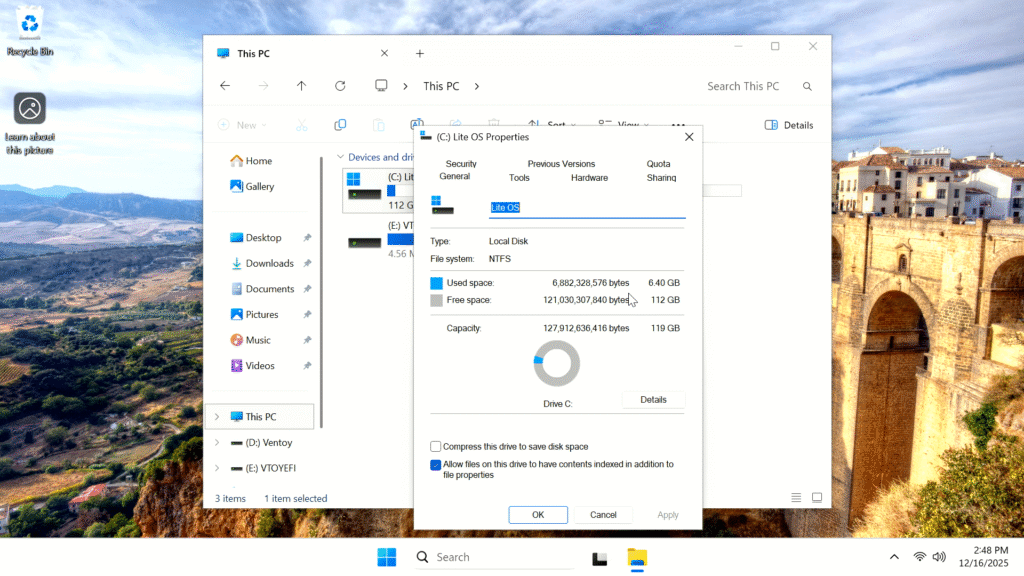Collapse the Devices and drives group
Viewport: 1024px width, 576px height.
coord(341,157)
